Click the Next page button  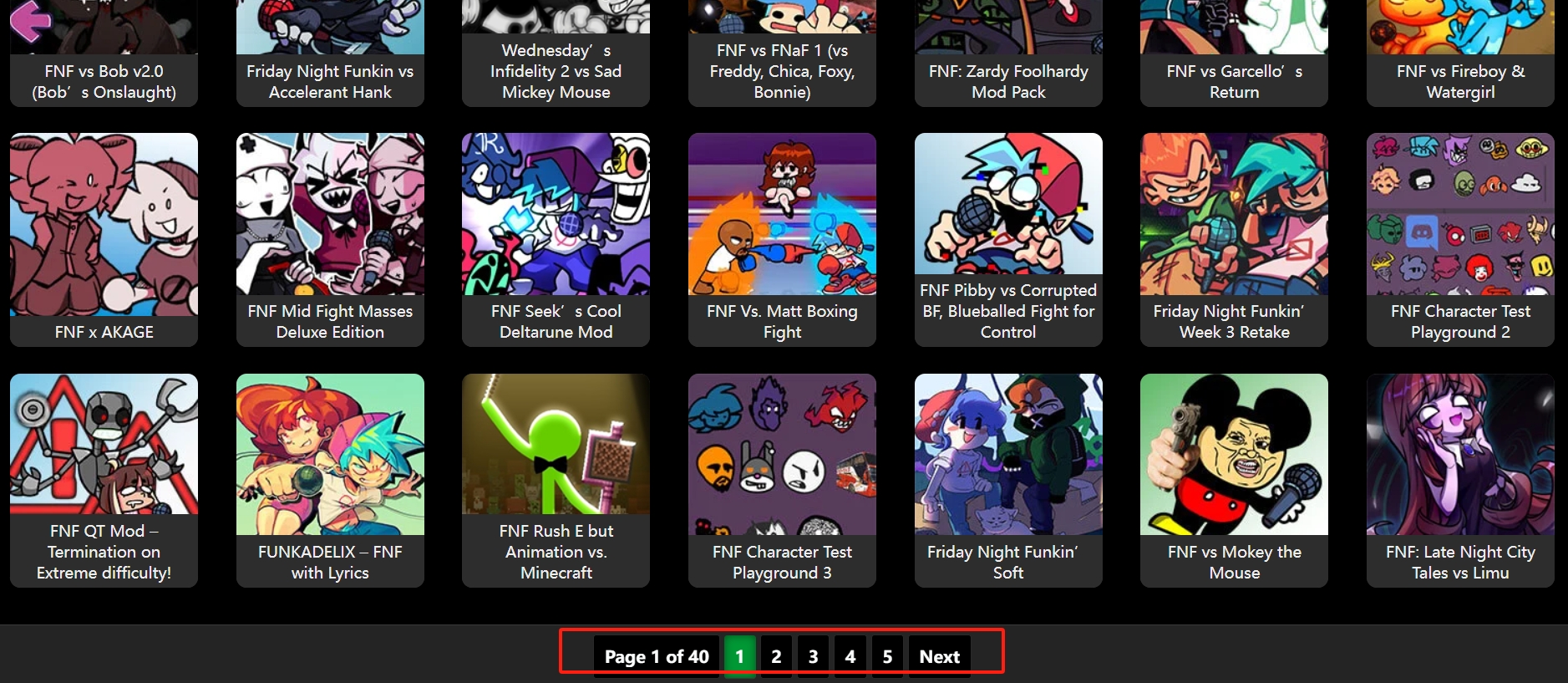pos(940,656)
